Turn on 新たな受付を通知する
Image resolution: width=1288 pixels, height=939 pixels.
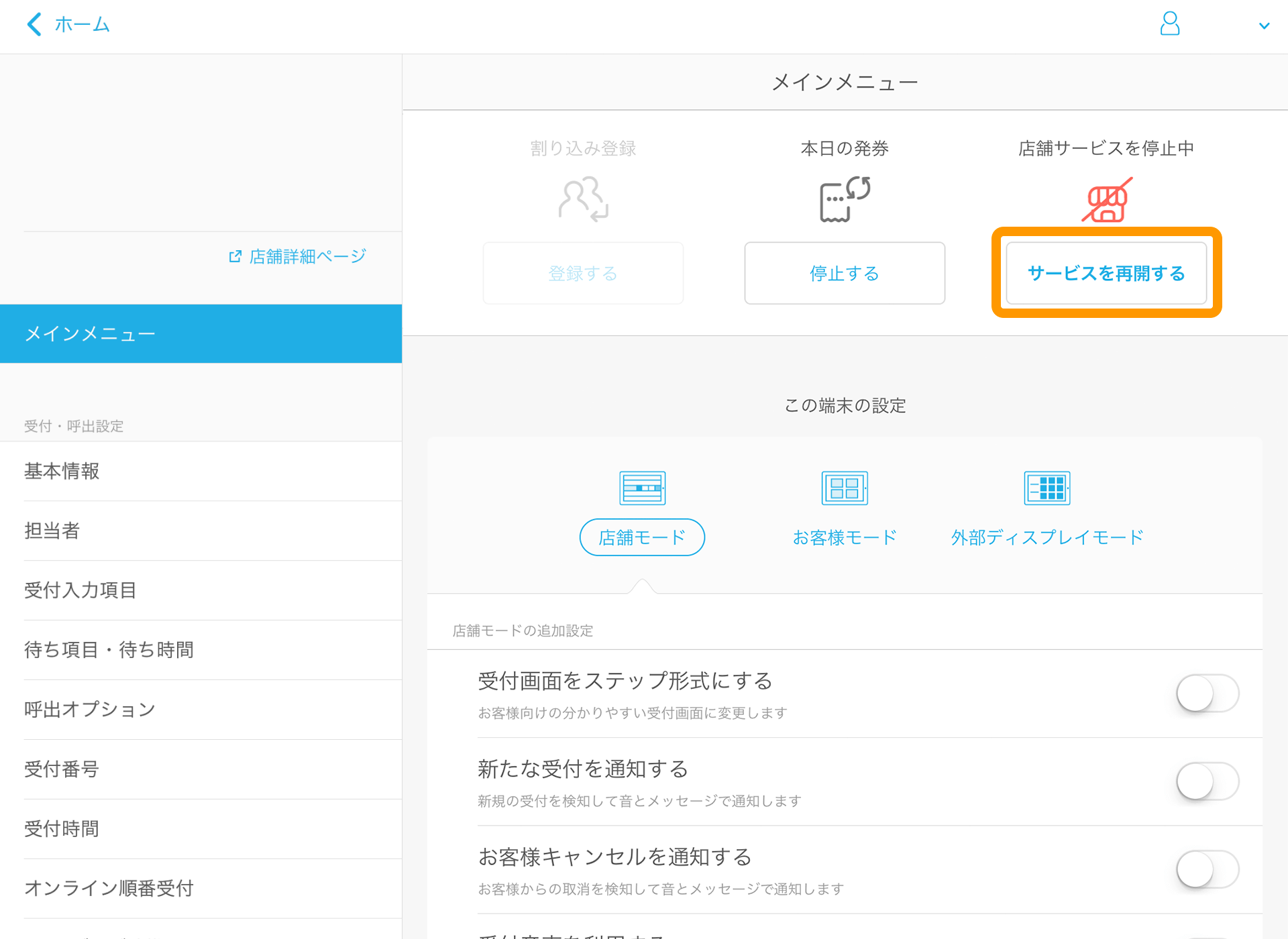[x=1207, y=781]
